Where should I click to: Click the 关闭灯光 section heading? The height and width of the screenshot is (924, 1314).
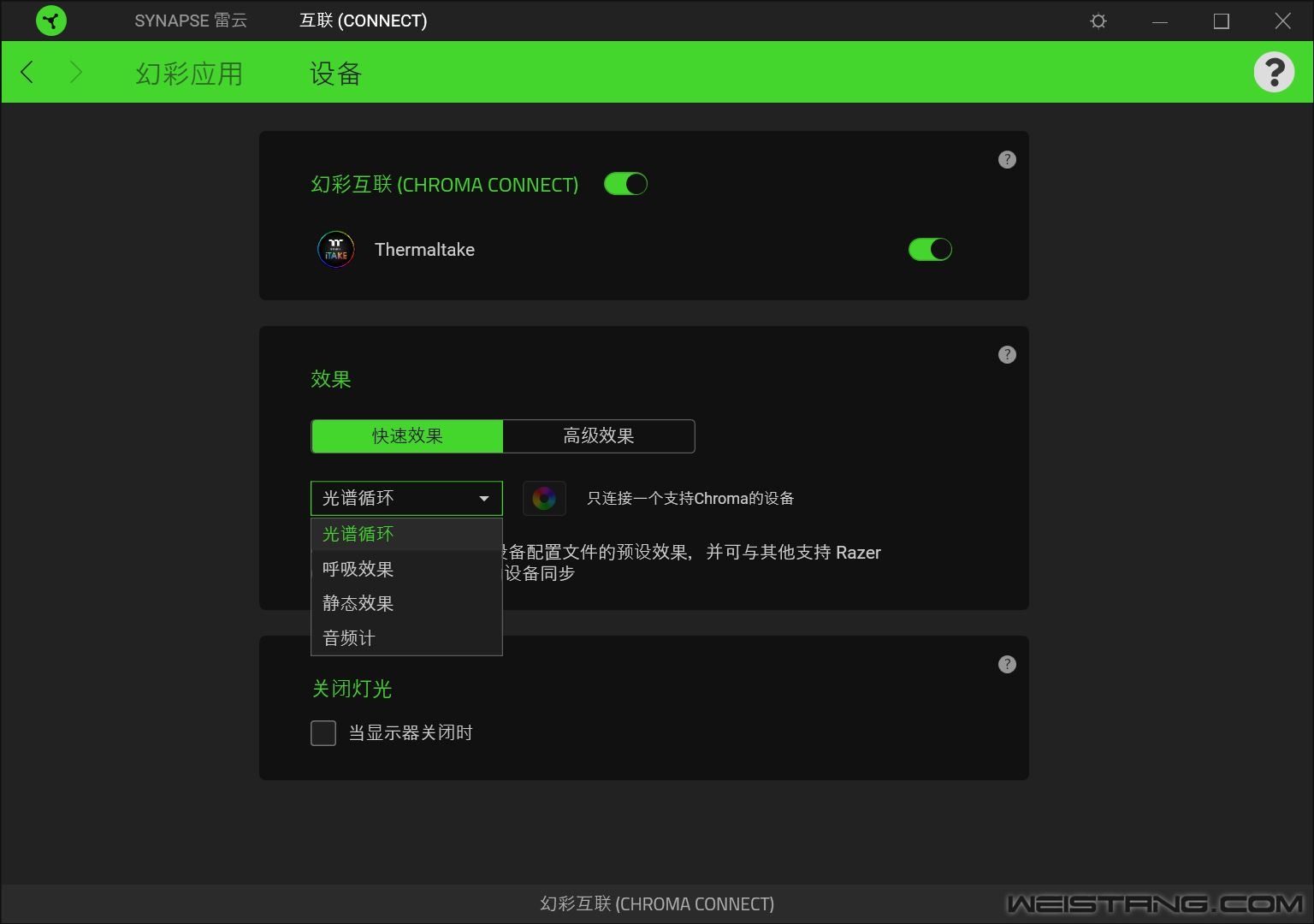[x=352, y=689]
